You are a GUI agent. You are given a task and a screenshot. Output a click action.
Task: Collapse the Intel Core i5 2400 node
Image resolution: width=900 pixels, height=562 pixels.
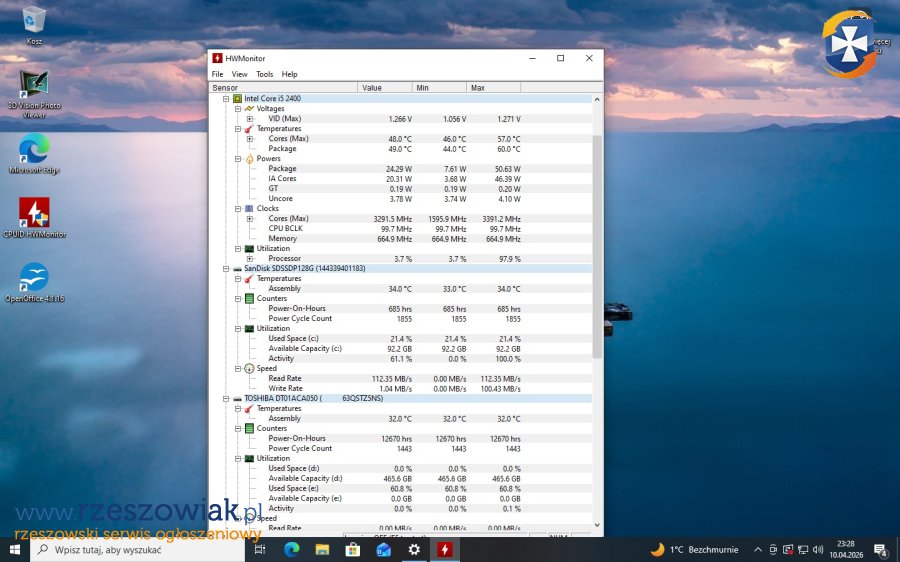(226, 99)
